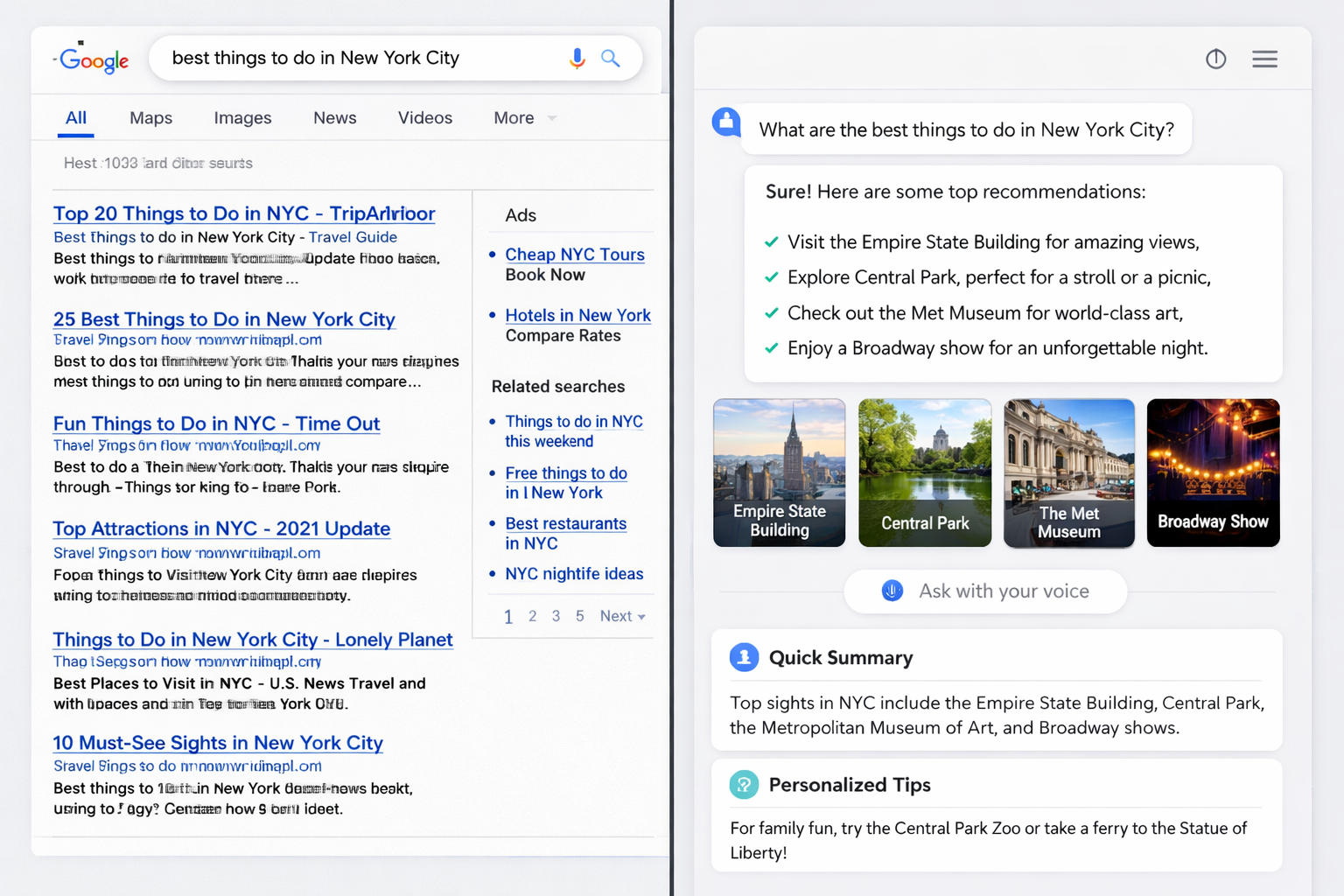
Task: Click the microphone icon in Ask with your voice
Action: coord(892,591)
